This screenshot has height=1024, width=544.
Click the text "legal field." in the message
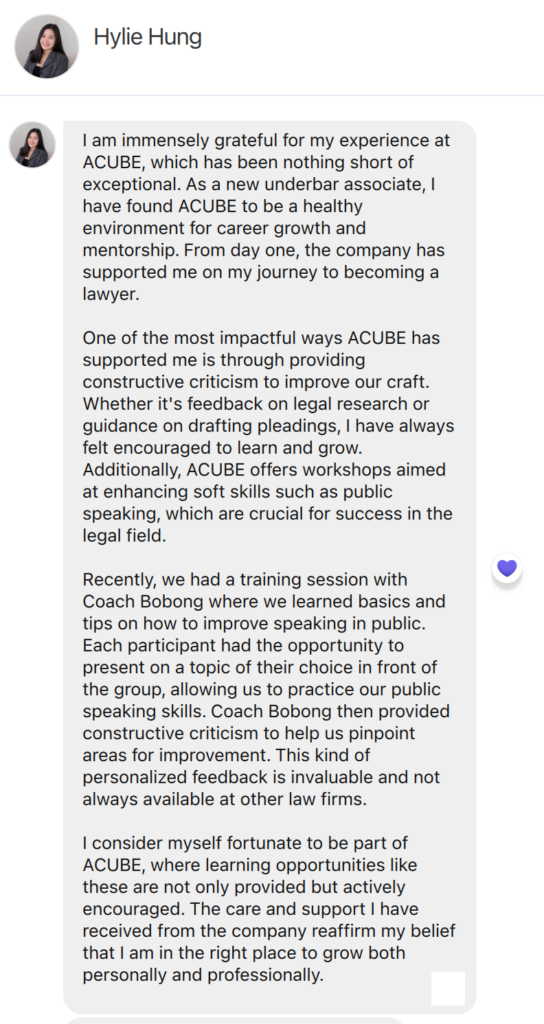[116, 536]
